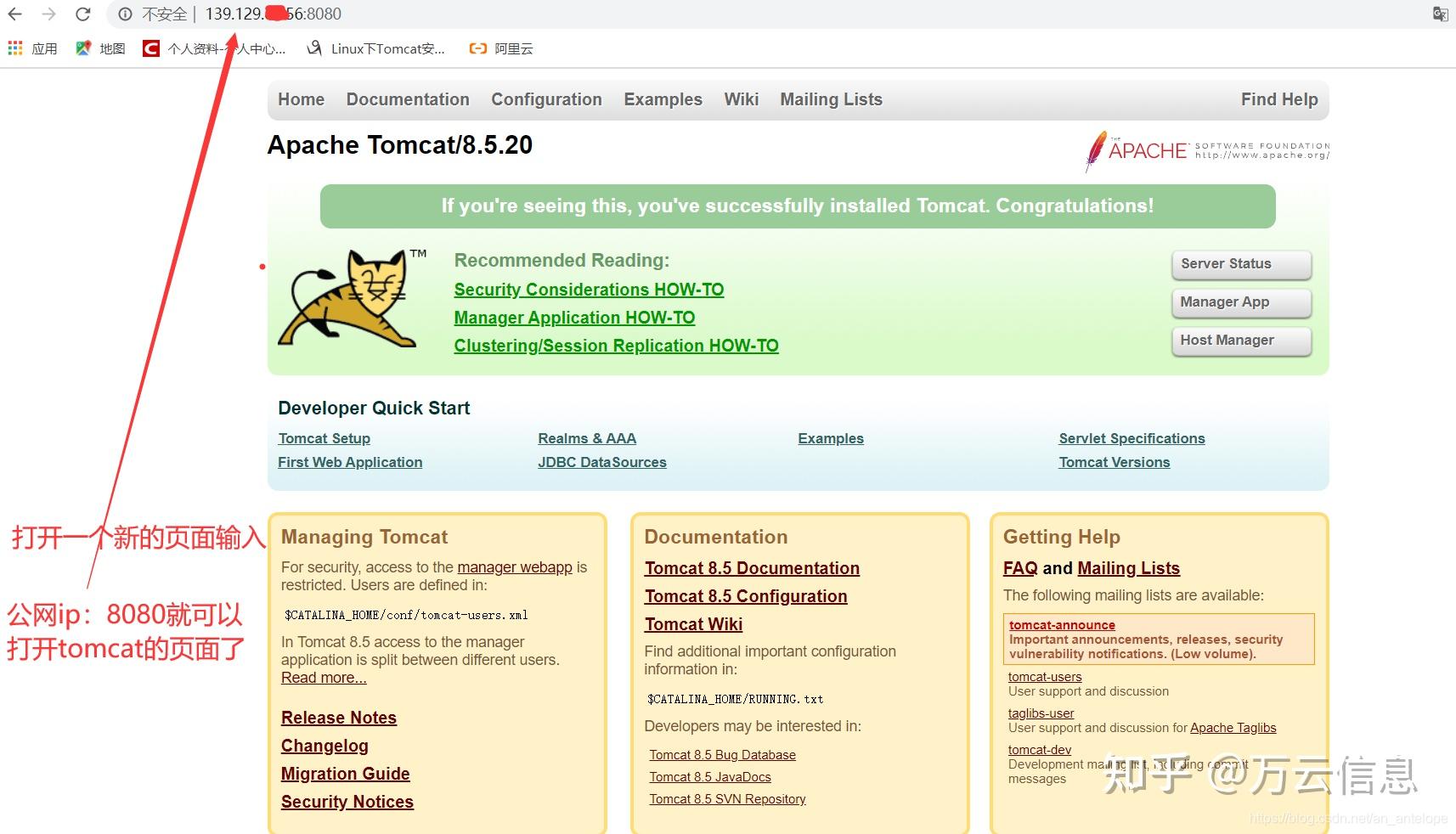
Task: Open the Home nav item
Action: (301, 99)
